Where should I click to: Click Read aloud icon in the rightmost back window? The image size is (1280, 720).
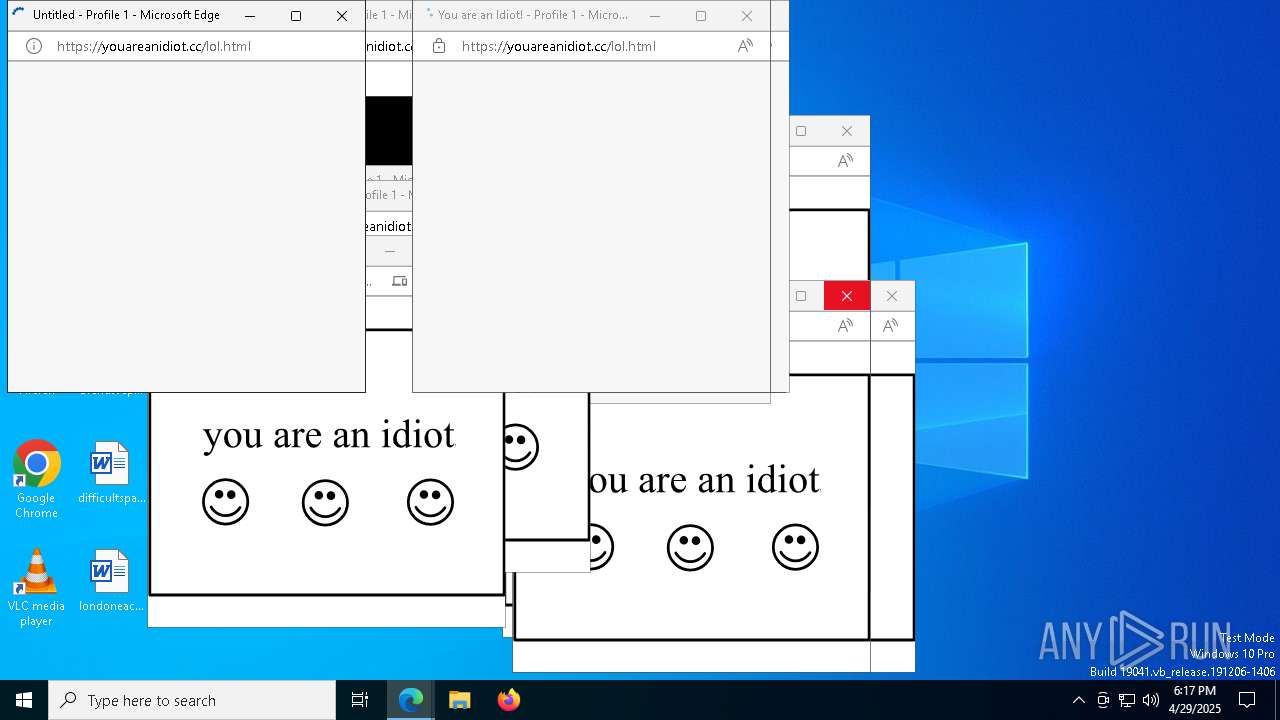[890, 326]
